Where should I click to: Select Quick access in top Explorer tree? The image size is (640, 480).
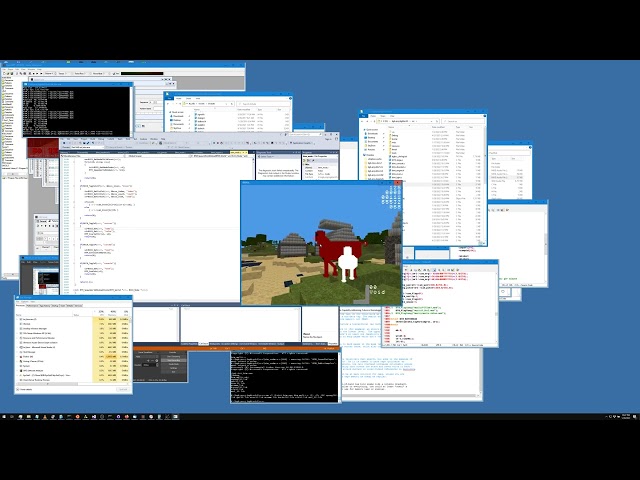178,112
